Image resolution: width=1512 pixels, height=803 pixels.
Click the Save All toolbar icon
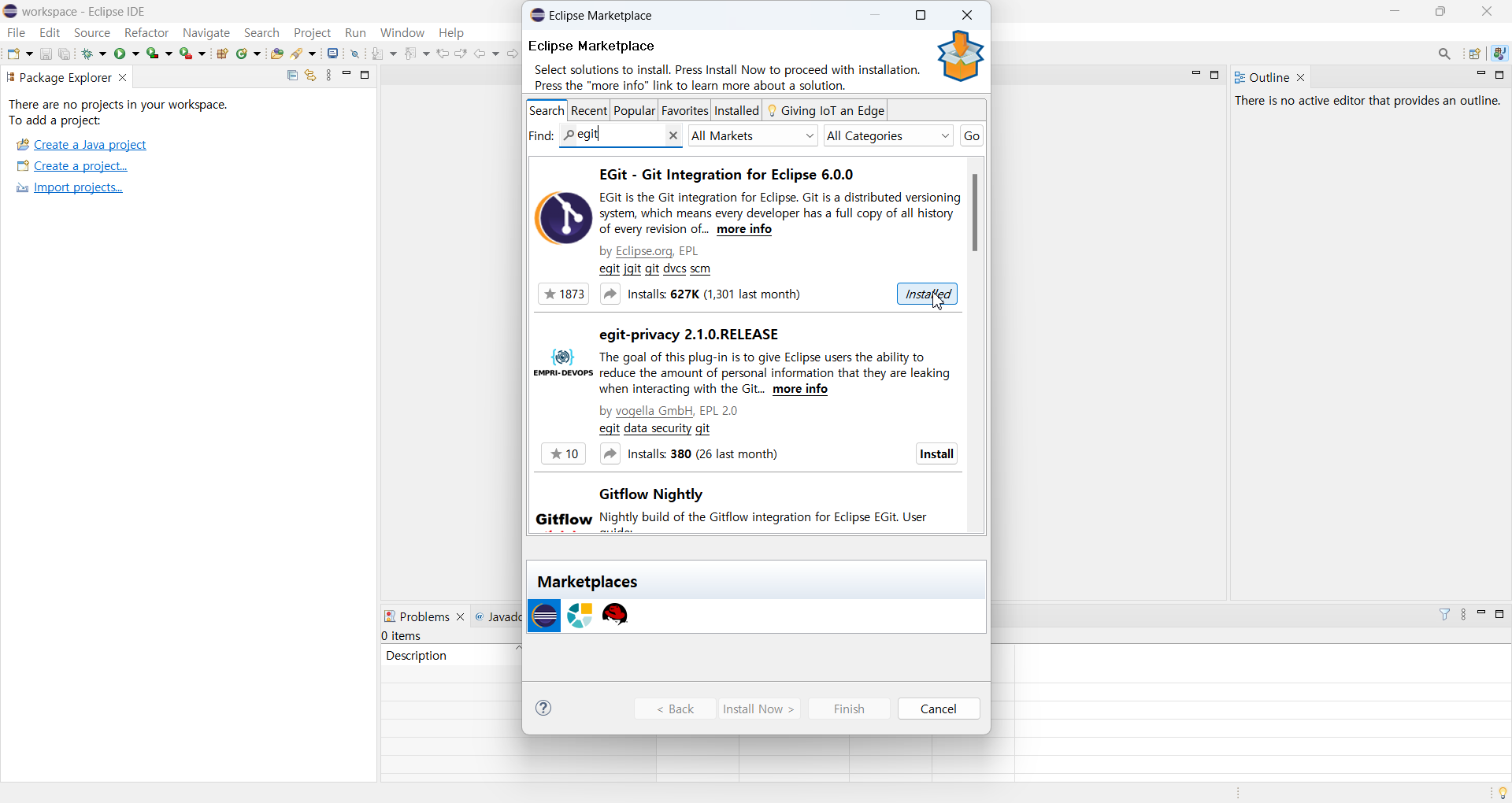tap(65, 54)
